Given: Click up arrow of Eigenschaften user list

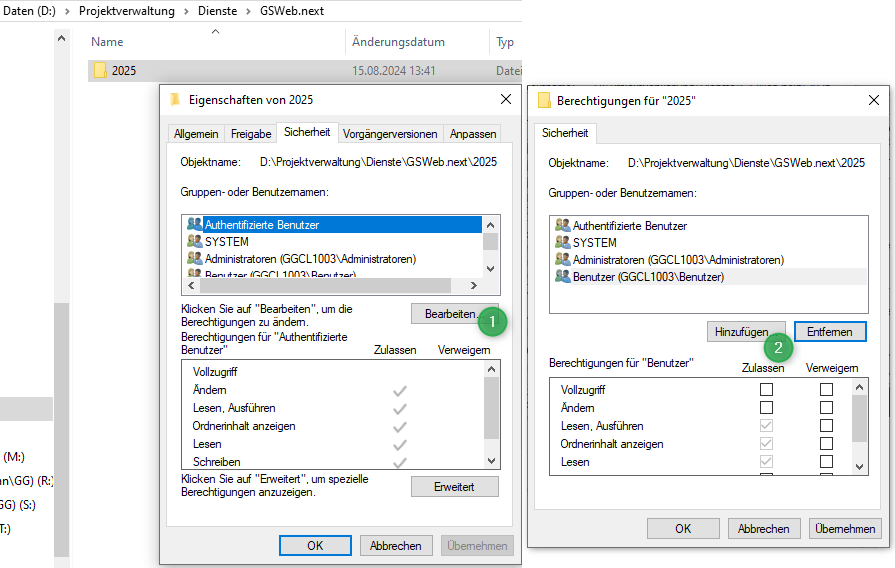Looking at the screenshot, I should click(x=490, y=225).
